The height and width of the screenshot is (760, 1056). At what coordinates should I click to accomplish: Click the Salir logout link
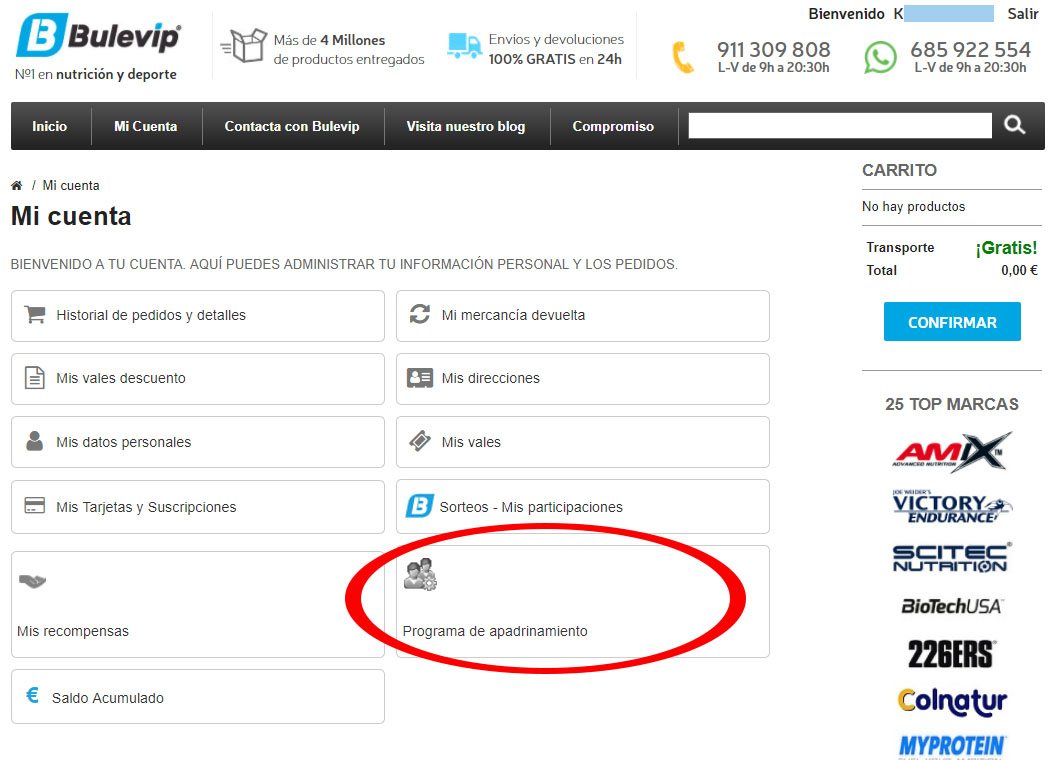(x=1022, y=14)
